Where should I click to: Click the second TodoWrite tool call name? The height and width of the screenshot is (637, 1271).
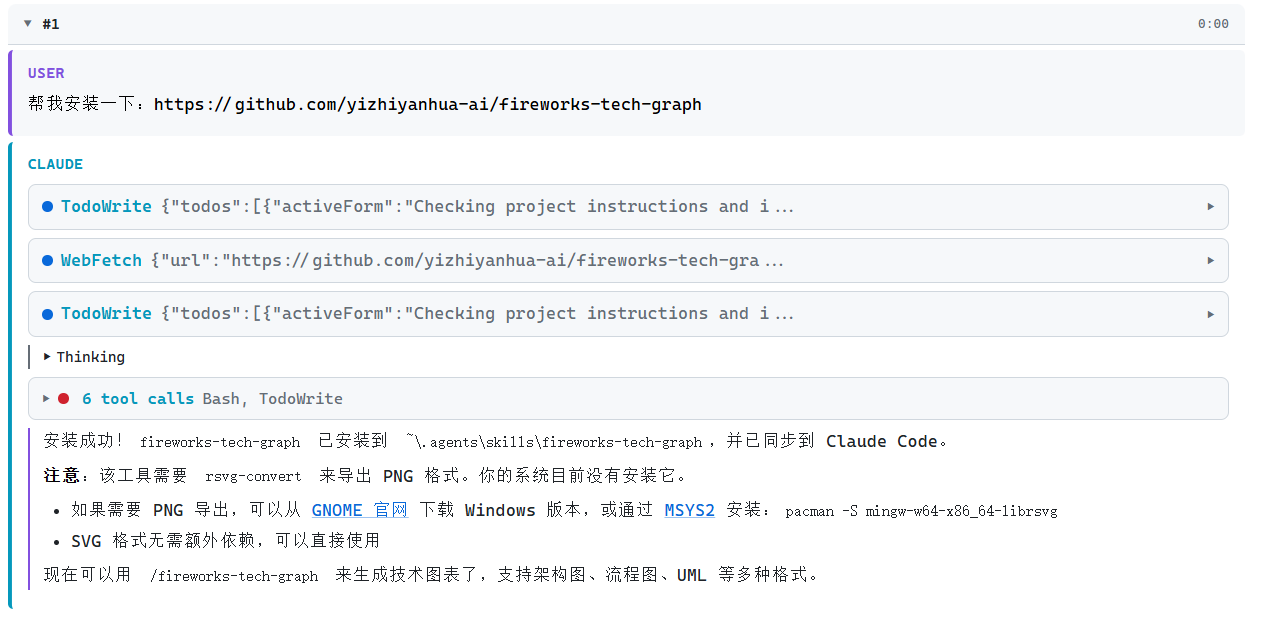[106, 314]
